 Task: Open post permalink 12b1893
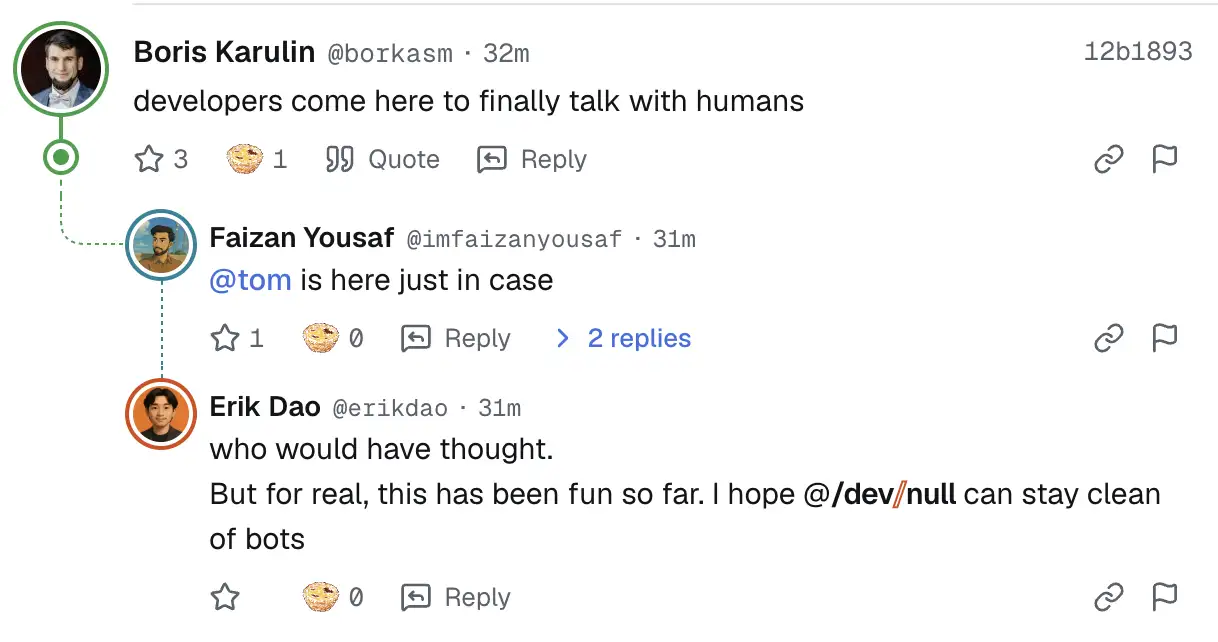pyautogui.click(x=1138, y=52)
